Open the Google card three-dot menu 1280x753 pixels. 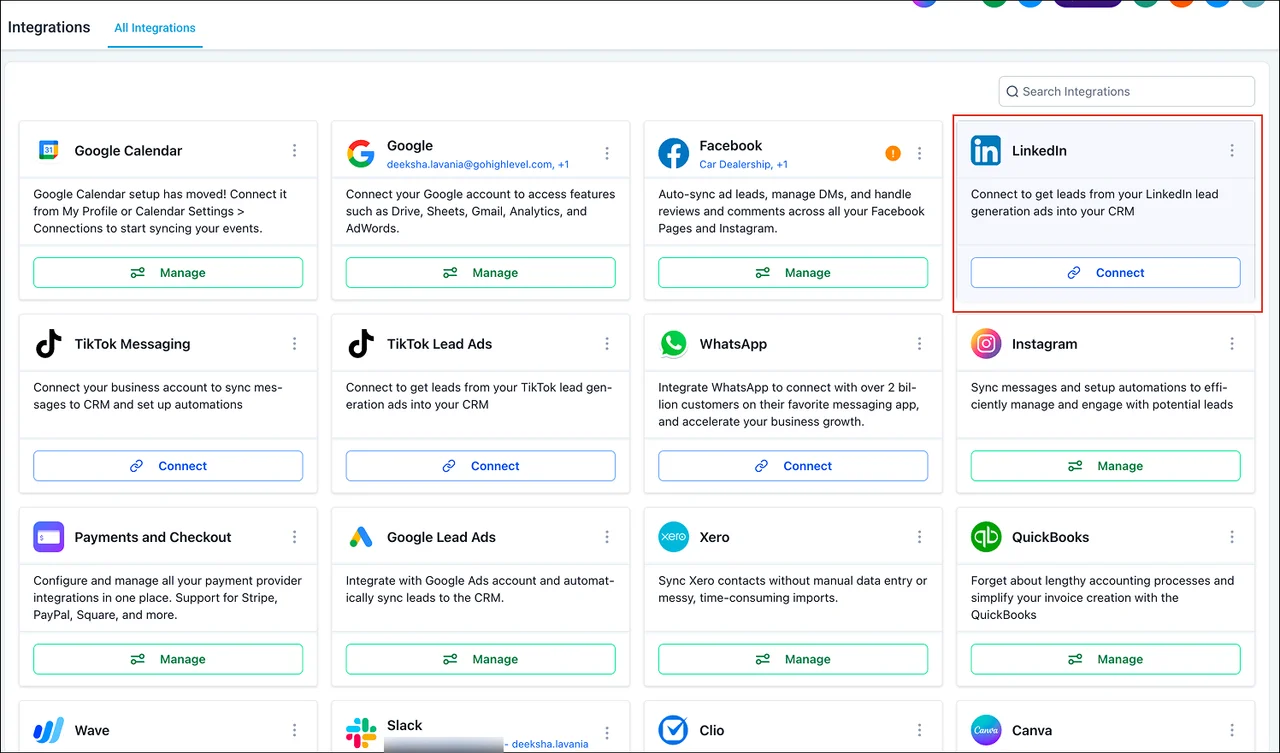(x=607, y=153)
